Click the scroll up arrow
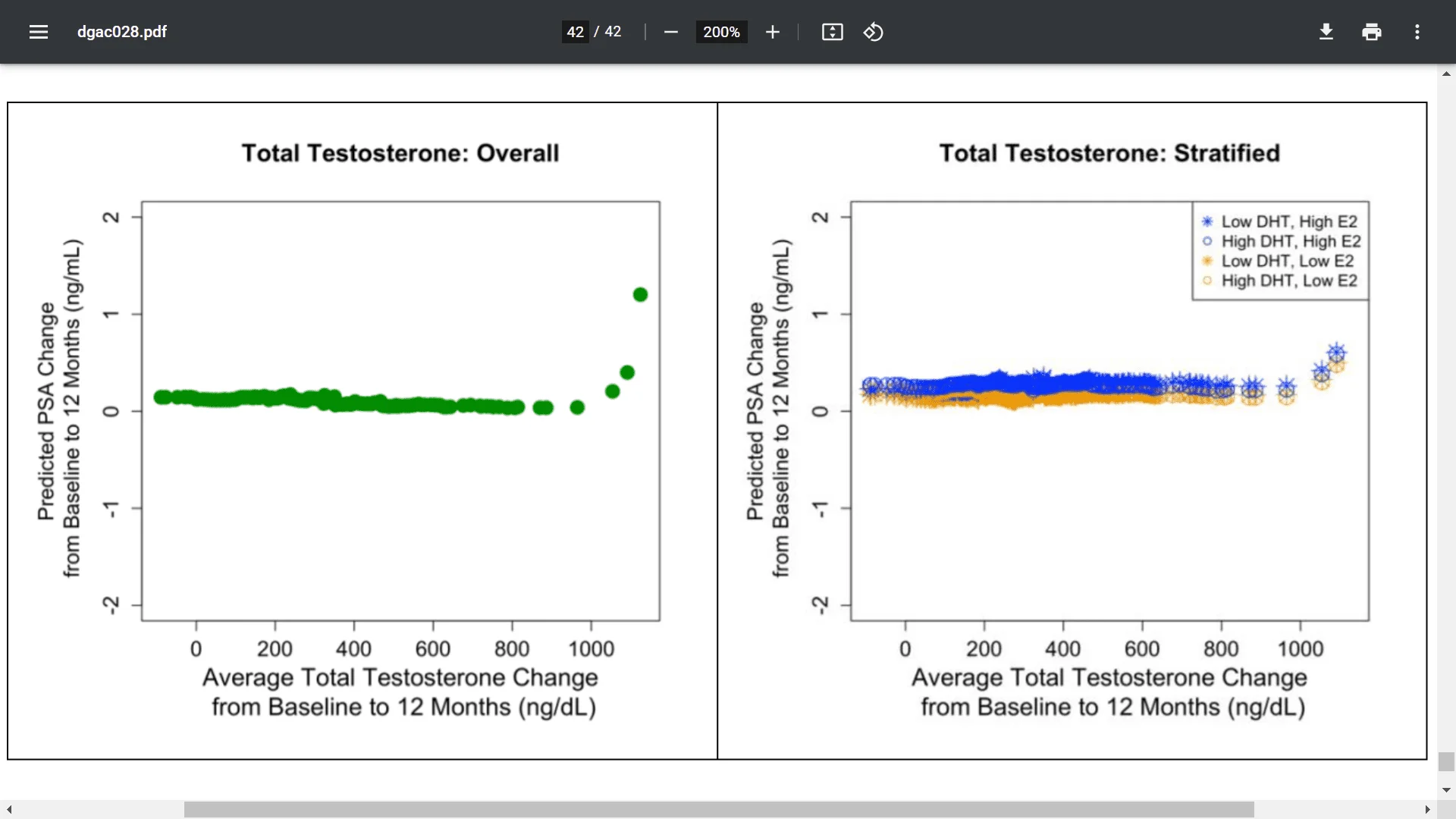 (x=1446, y=74)
